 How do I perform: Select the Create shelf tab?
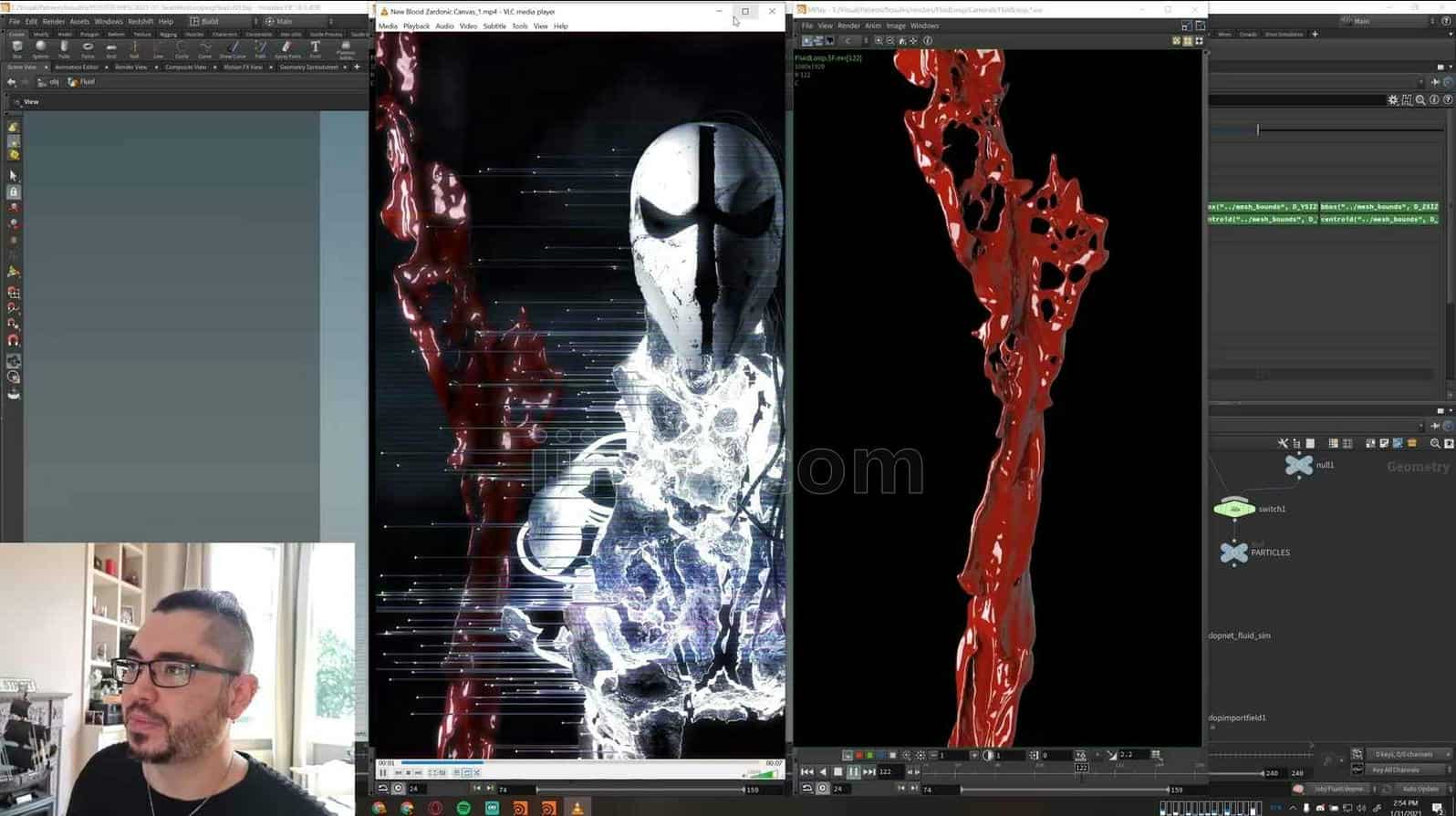[16, 35]
